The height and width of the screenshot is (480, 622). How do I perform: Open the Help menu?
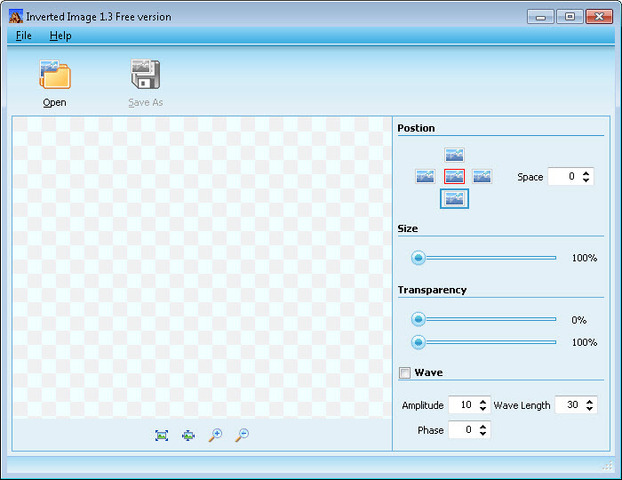tap(60, 36)
